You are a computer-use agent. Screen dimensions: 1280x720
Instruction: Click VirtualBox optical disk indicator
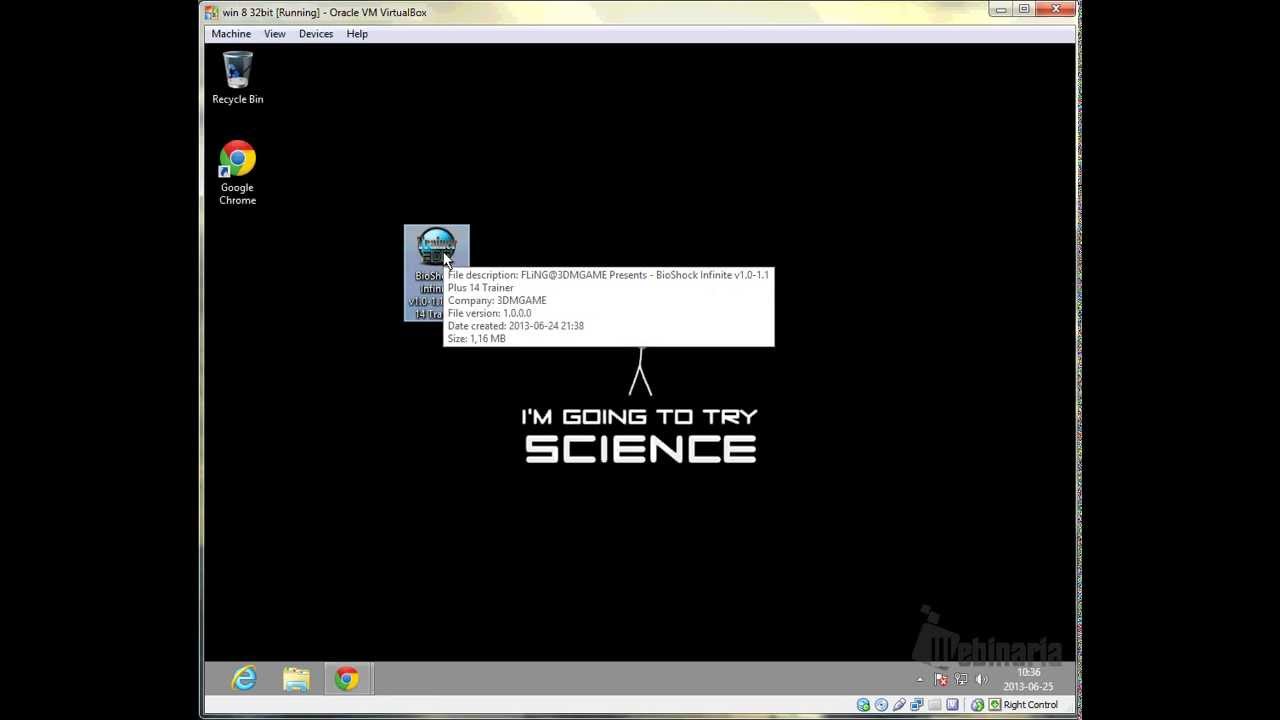pyautogui.click(x=881, y=705)
